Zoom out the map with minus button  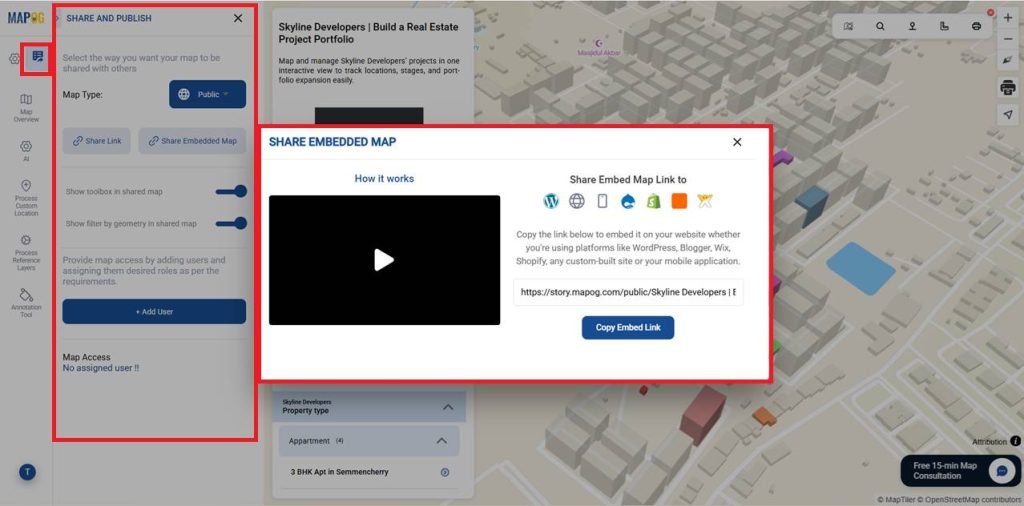click(1008, 39)
